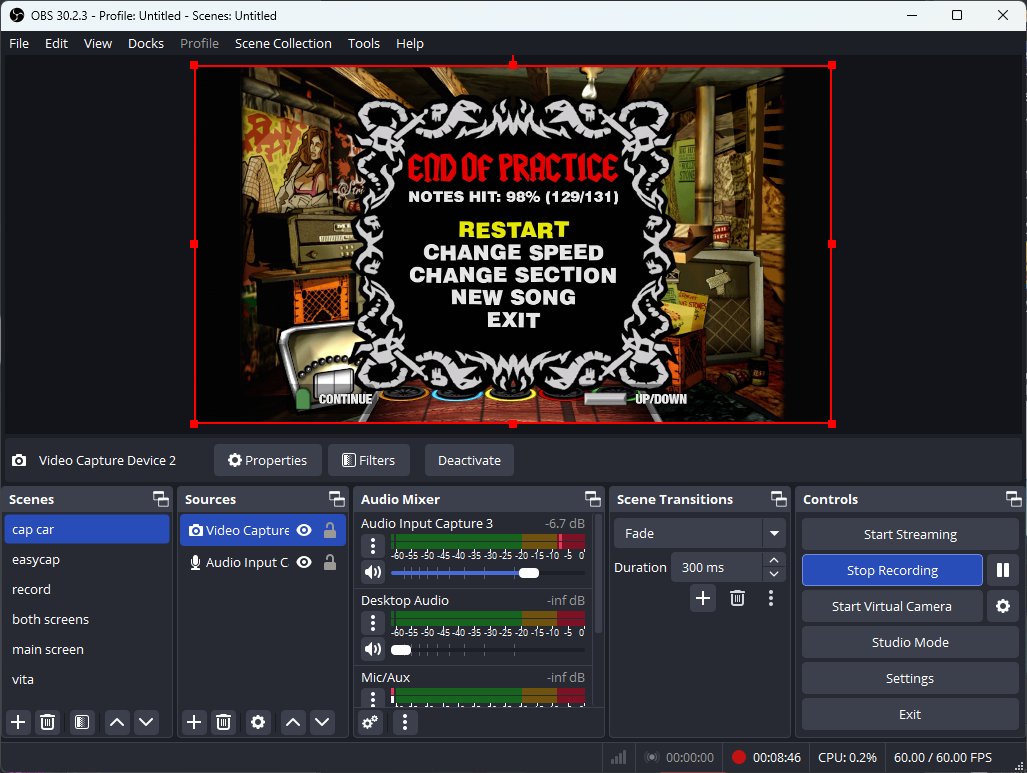Move scene up with arrow in Scenes
1027x773 pixels.
click(117, 722)
